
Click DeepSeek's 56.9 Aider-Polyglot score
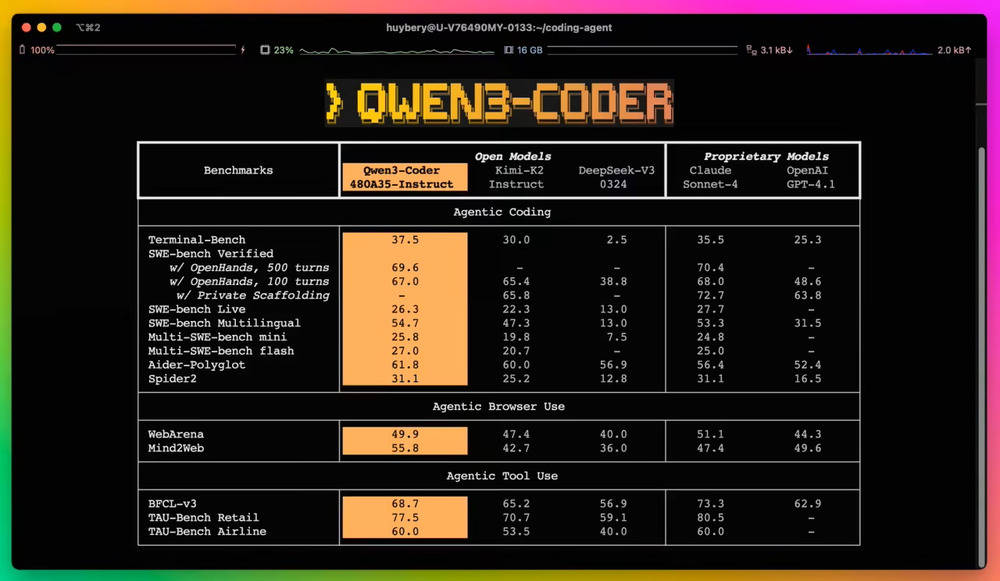tap(613, 365)
